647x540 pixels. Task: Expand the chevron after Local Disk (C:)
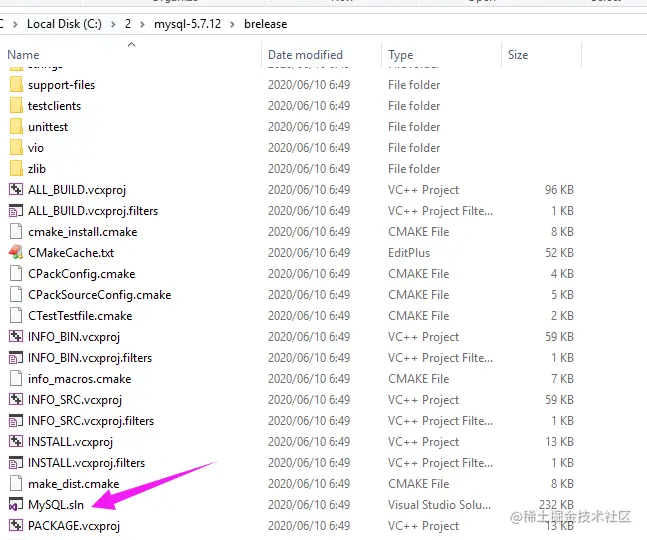click(113, 24)
